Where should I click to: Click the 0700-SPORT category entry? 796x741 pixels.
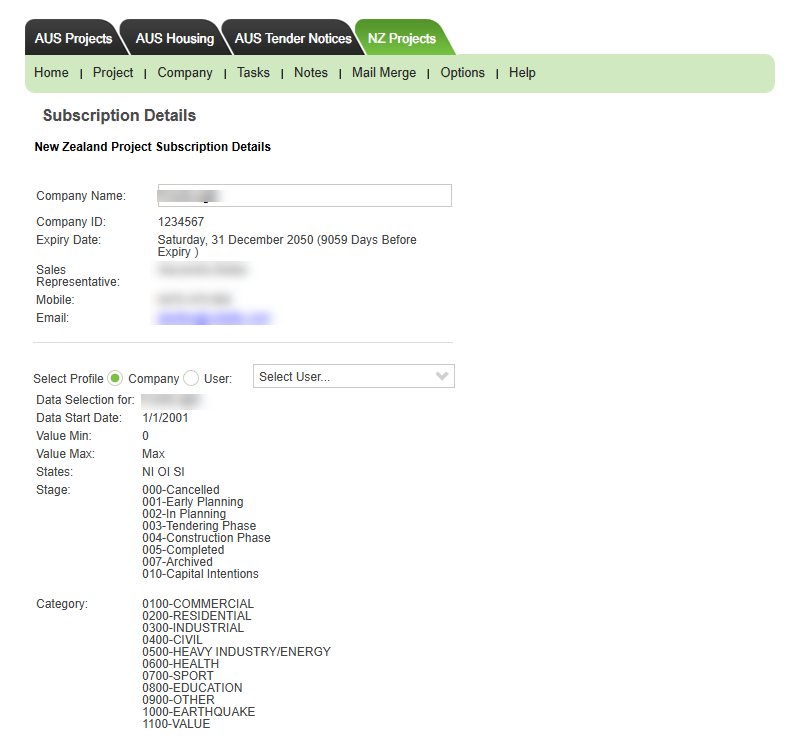(x=178, y=676)
